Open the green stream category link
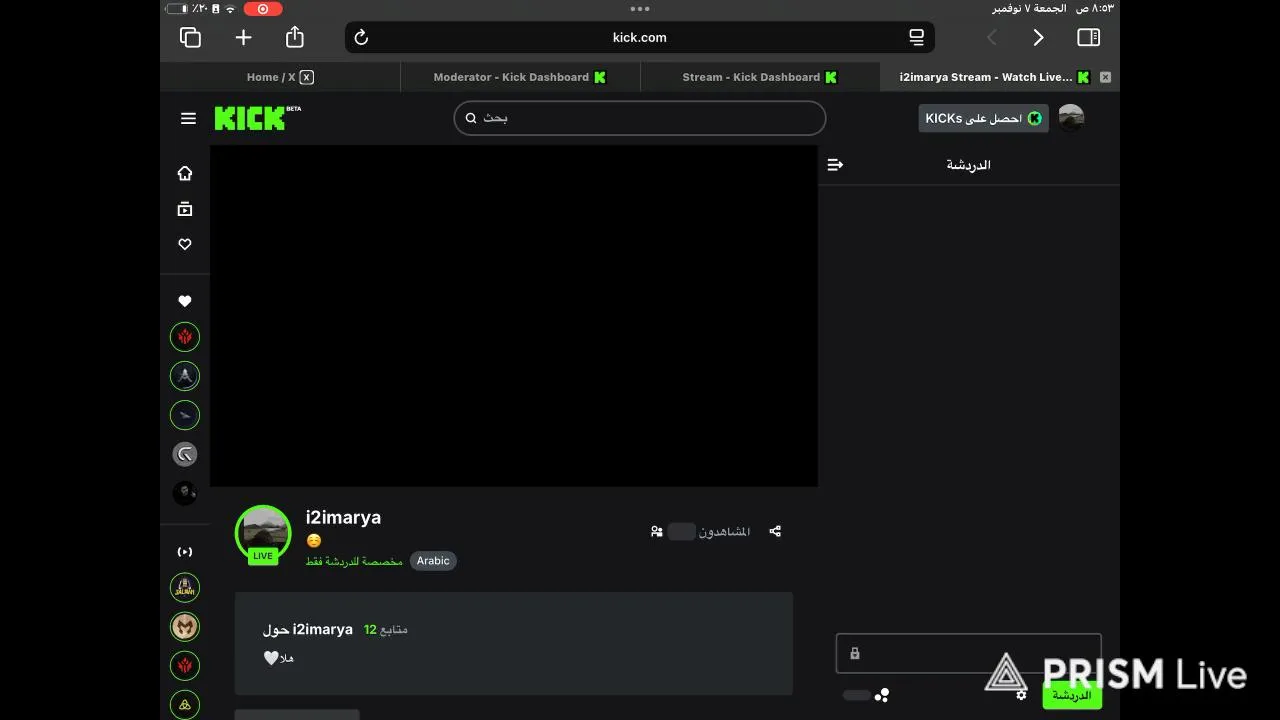 pyautogui.click(x=354, y=561)
